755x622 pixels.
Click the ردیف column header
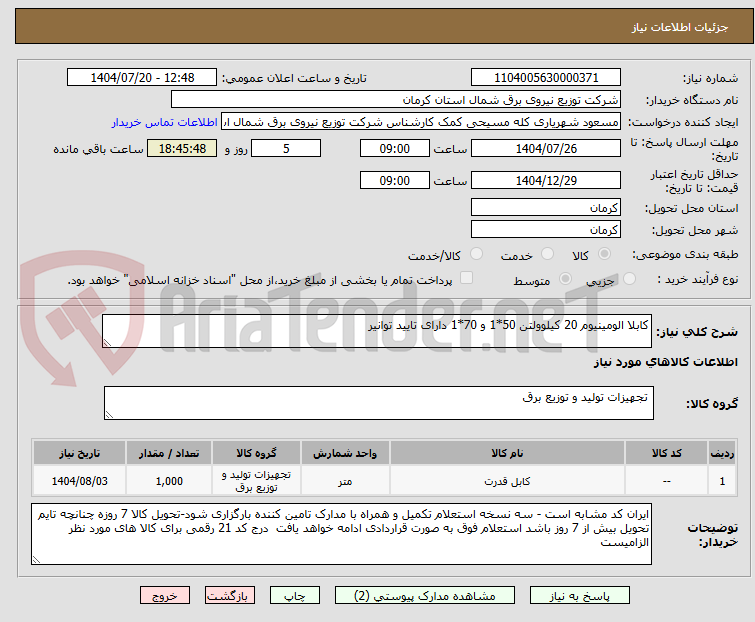click(x=722, y=453)
